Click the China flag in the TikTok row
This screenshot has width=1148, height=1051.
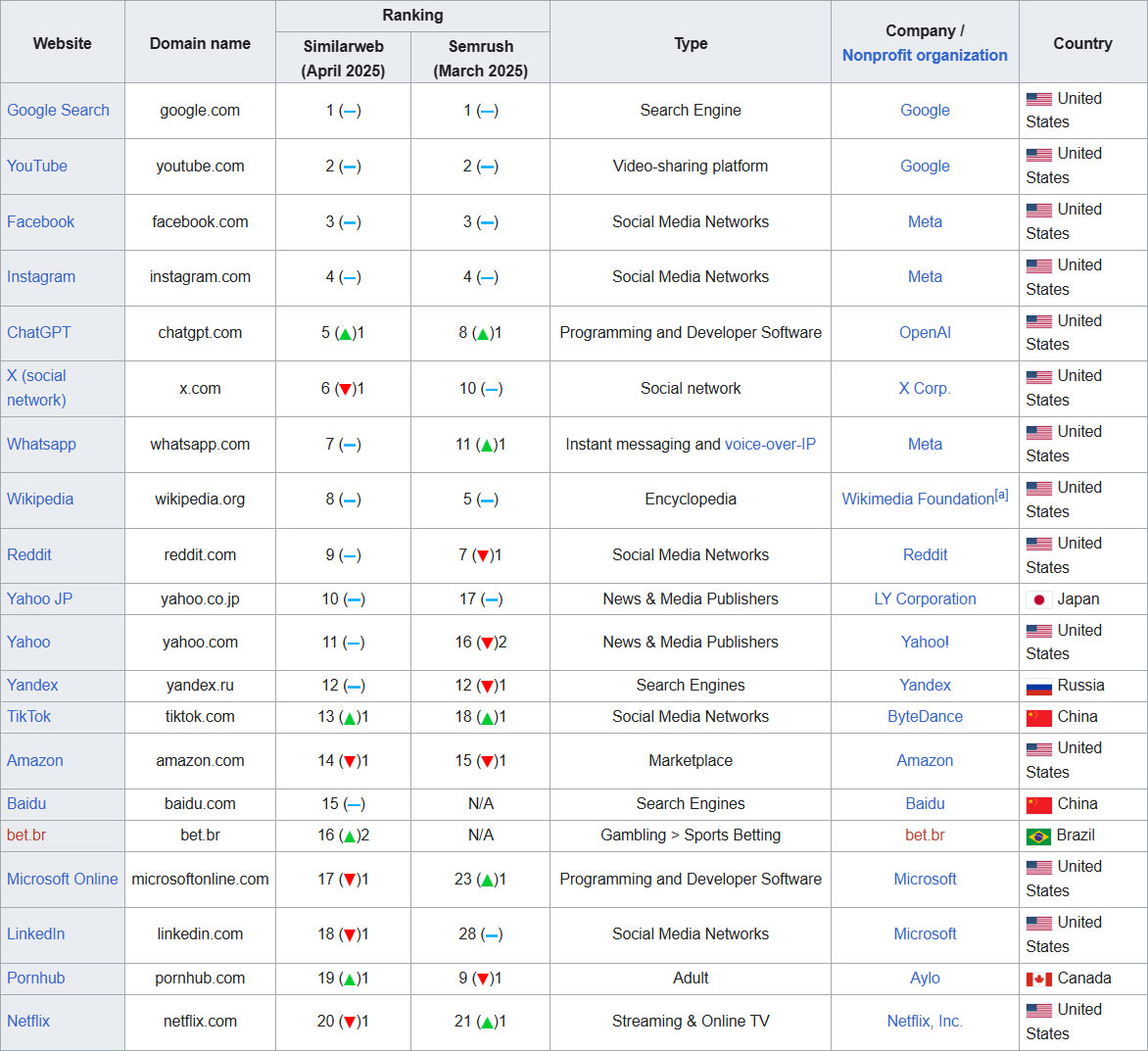(x=1039, y=717)
